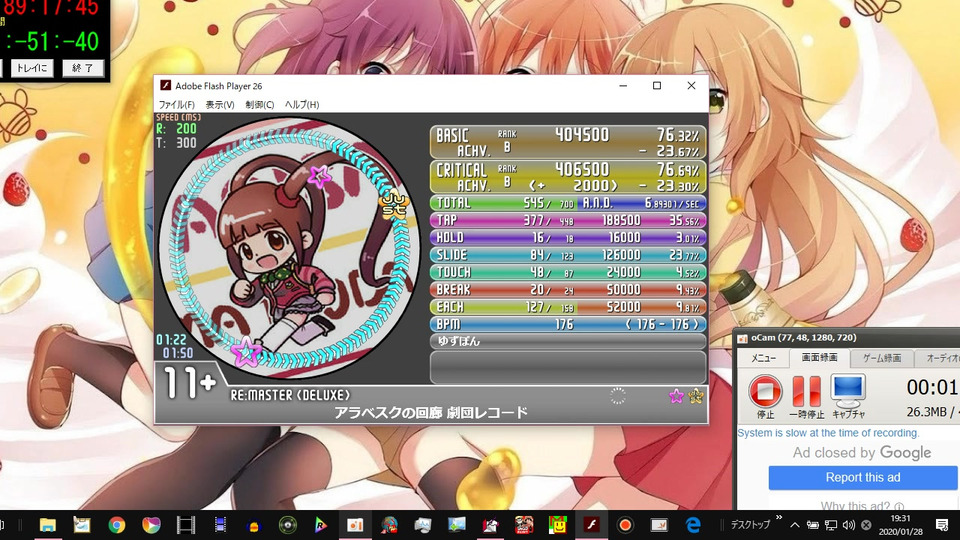Image resolution: width=960 pixels, height=540 pixels.
Task: Click the 11+ difficulty level display
Action: (x=189, y=384)
